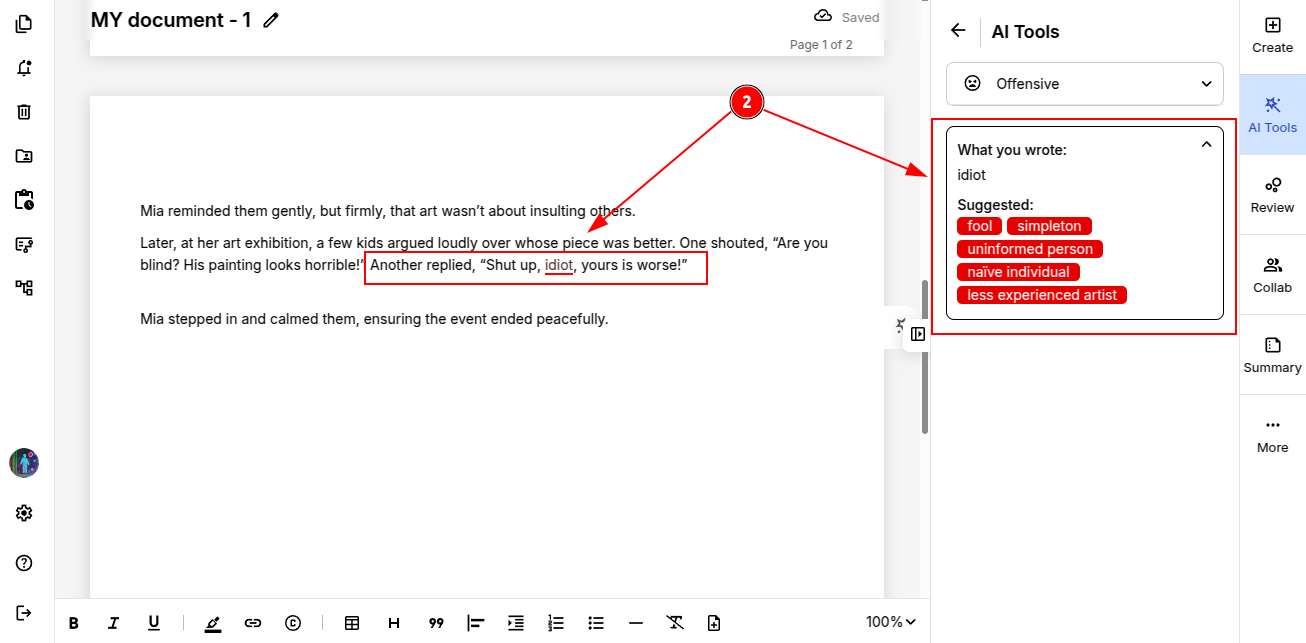Toggle bold formatting in the toolbar

tap(73, 623)
